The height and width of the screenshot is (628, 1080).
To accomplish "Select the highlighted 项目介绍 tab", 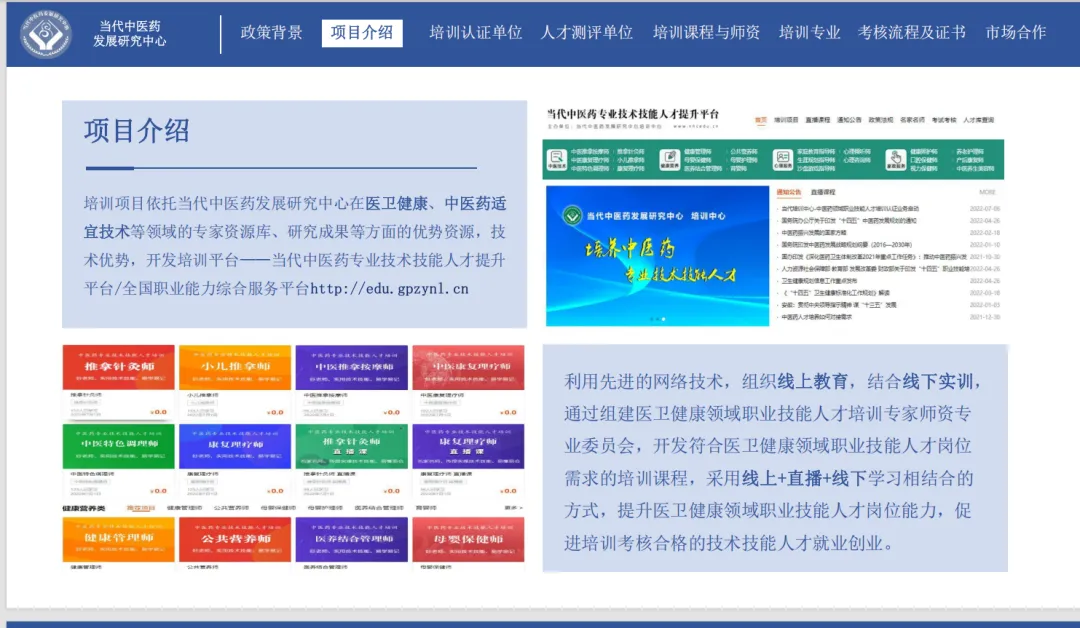I will (362, 33).
